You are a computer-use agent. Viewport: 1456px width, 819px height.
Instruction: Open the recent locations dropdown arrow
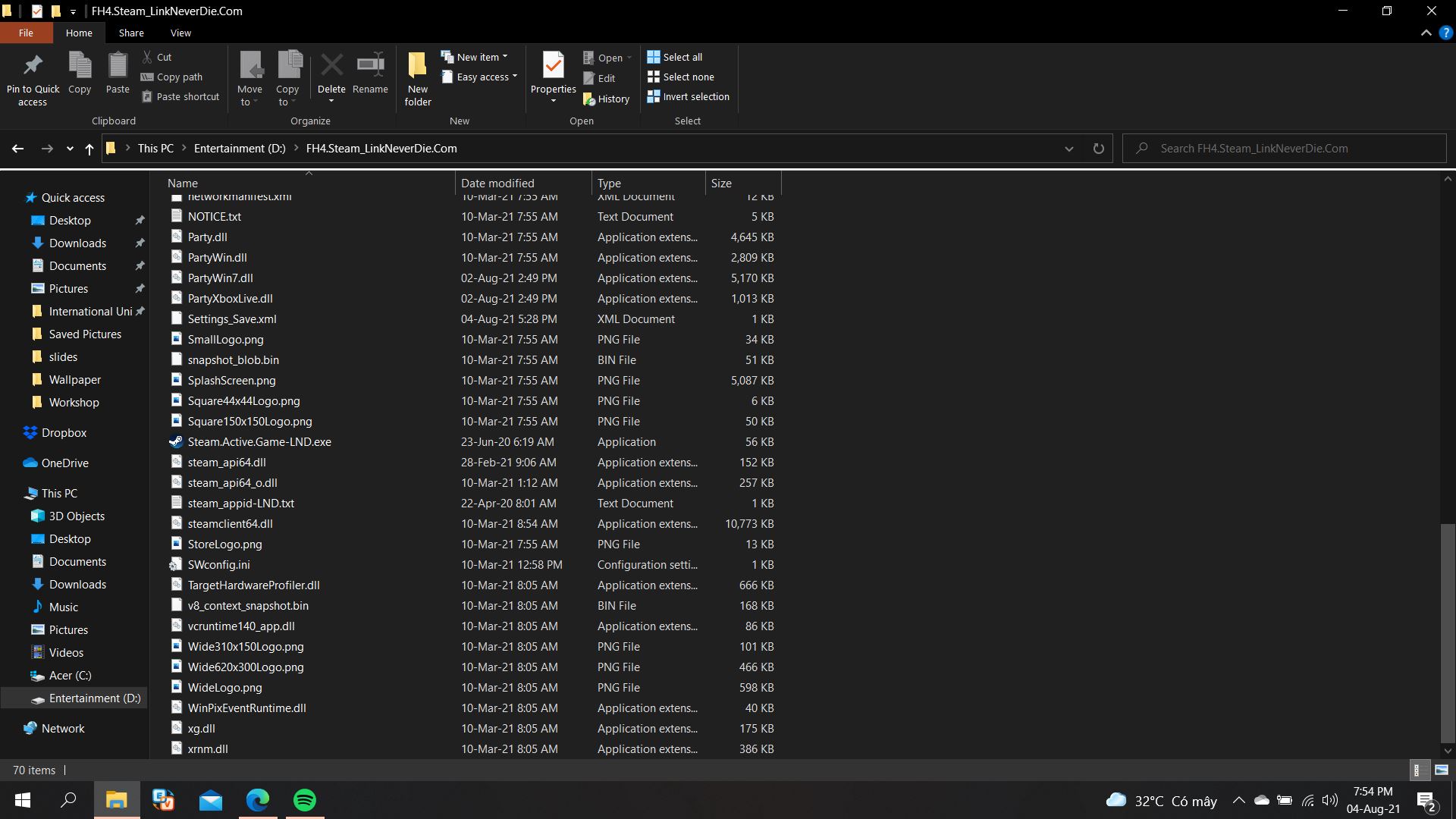(x=70, y=149)
